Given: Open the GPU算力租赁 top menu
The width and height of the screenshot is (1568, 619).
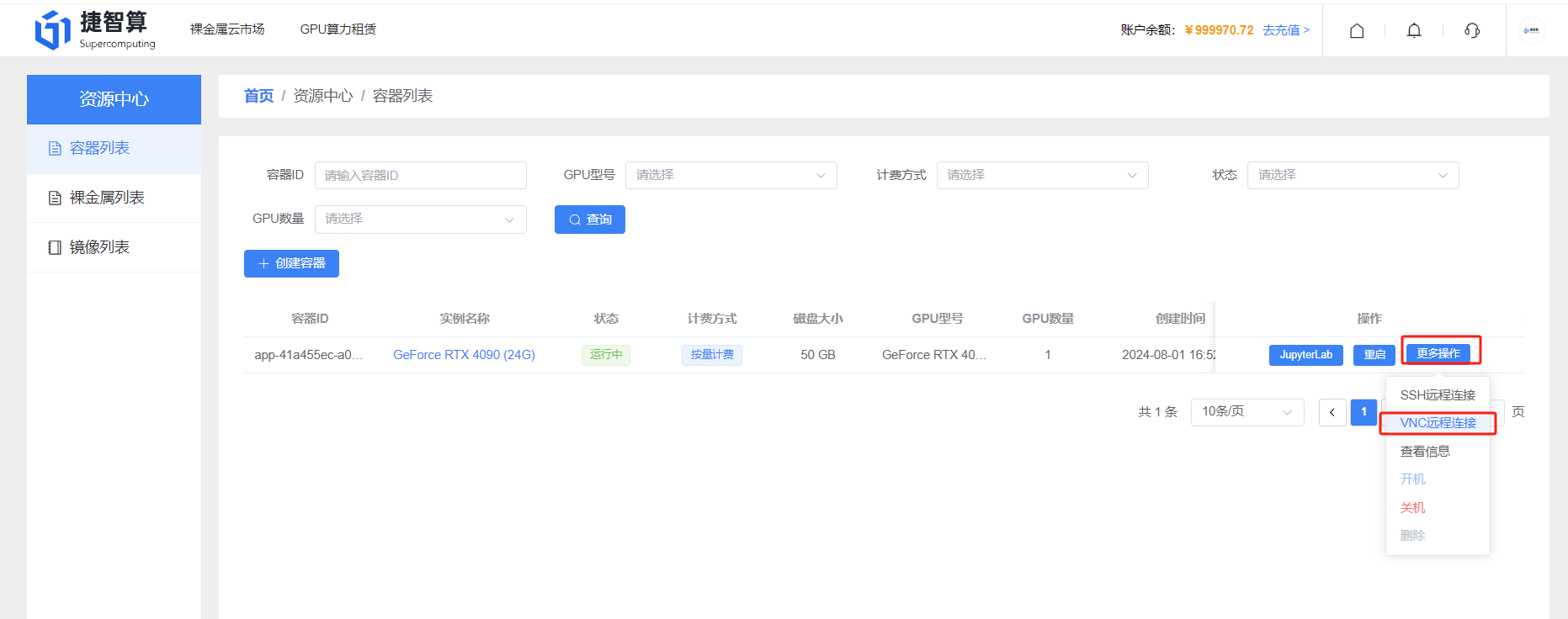Looking at the screenshot, I should coord(338,29).
